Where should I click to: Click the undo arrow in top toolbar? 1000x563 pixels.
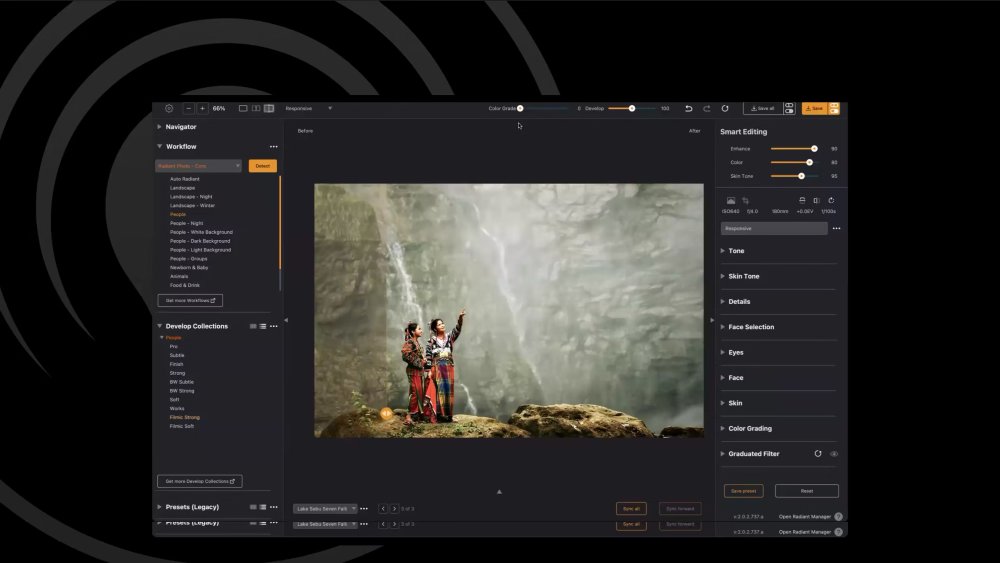pyautogui.click(x=688, y=108)
